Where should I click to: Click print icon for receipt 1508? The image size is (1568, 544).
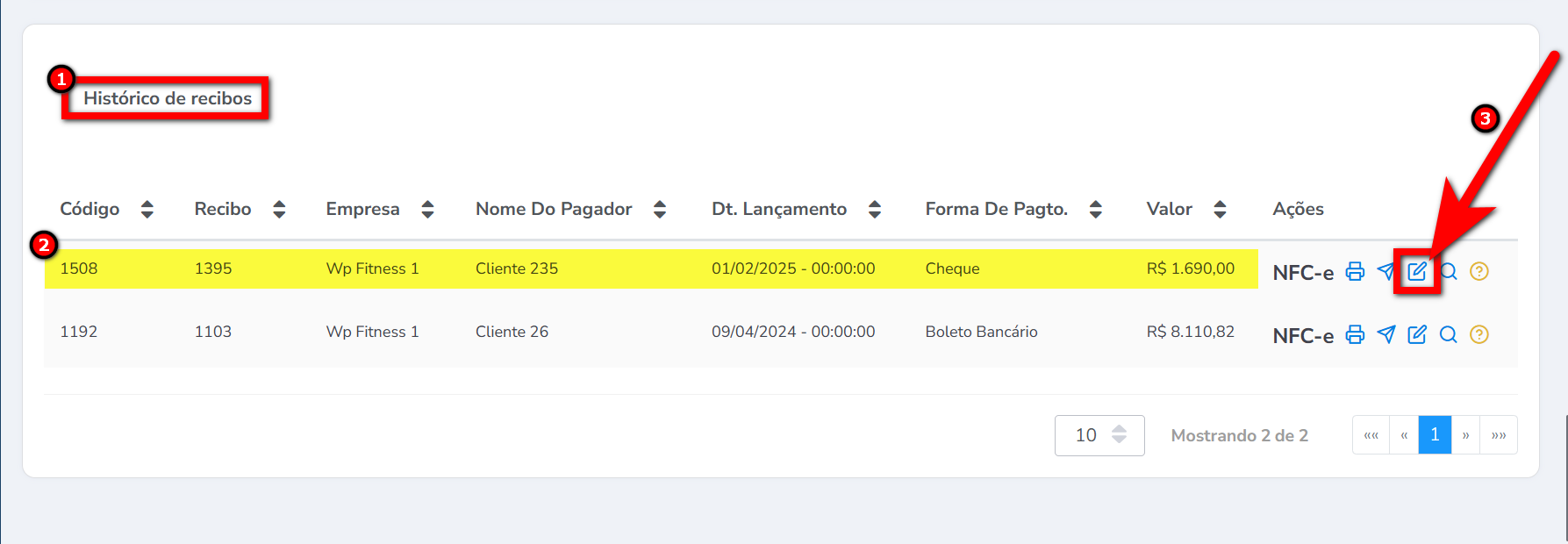1355,271
